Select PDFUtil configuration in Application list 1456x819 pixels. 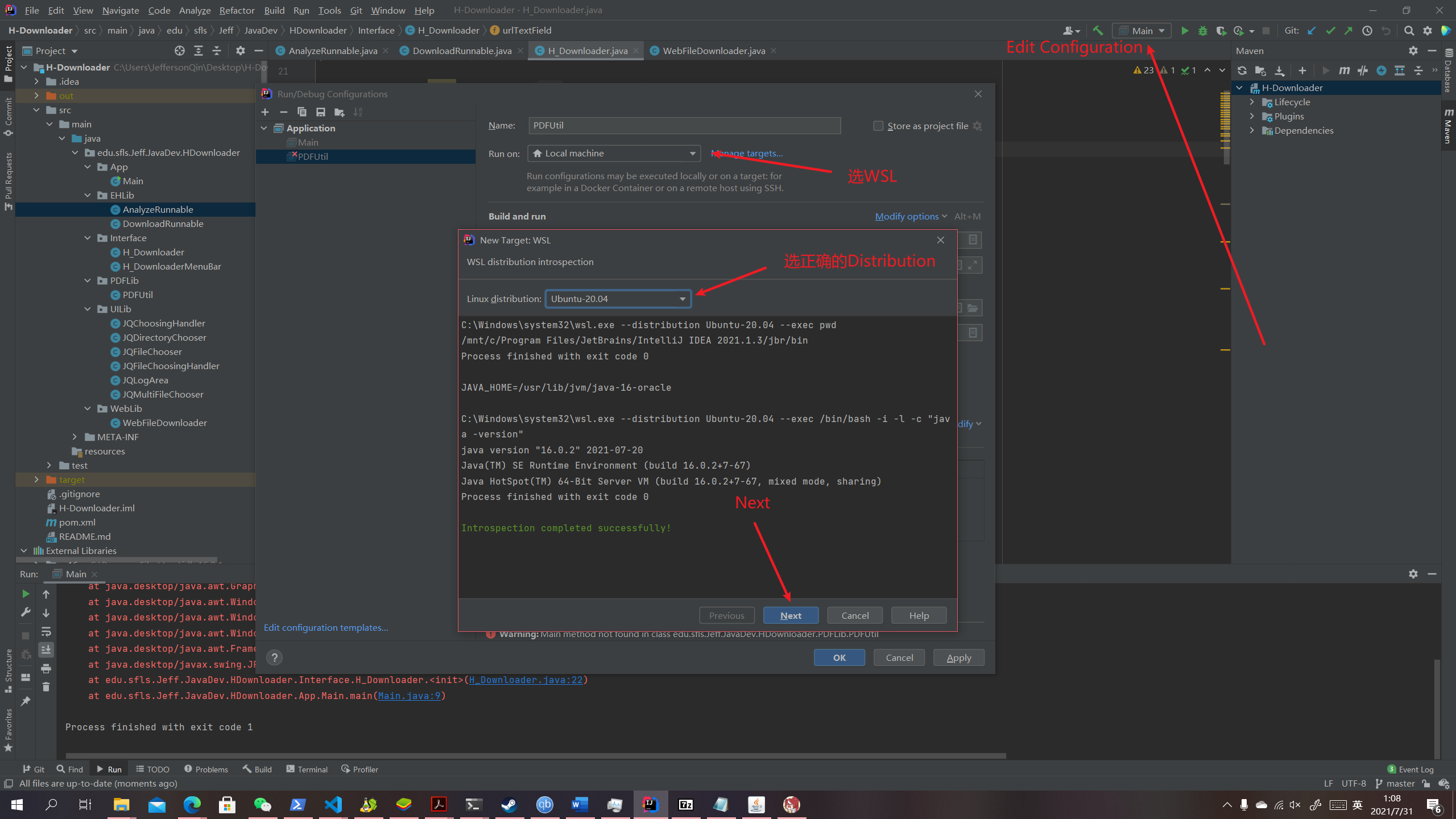point(366,156)
